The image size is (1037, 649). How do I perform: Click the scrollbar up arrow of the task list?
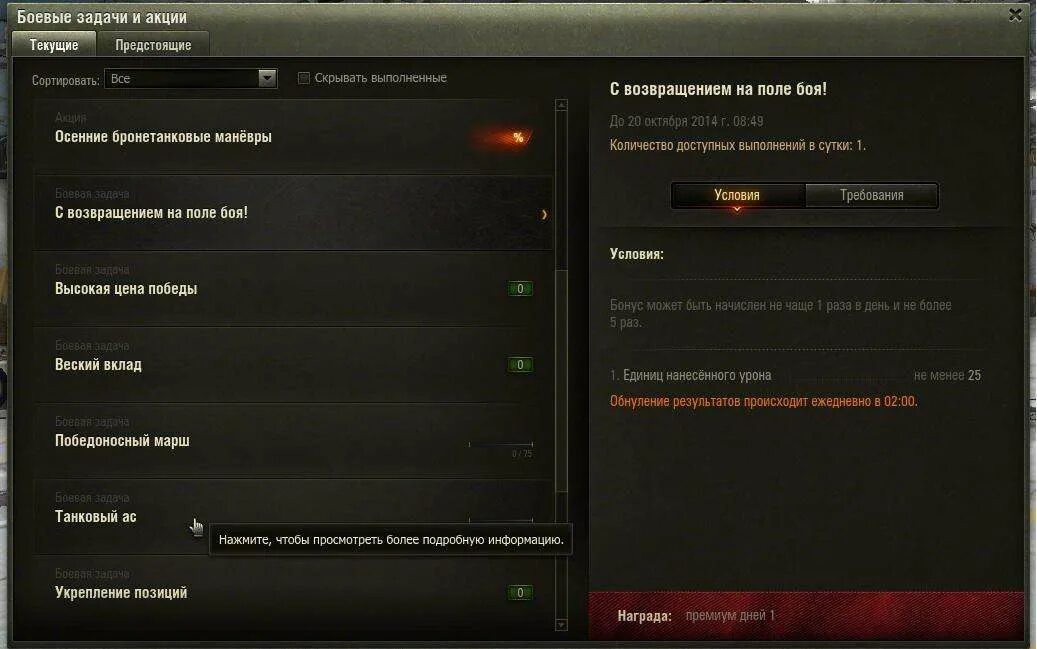(x=561, y=105)
